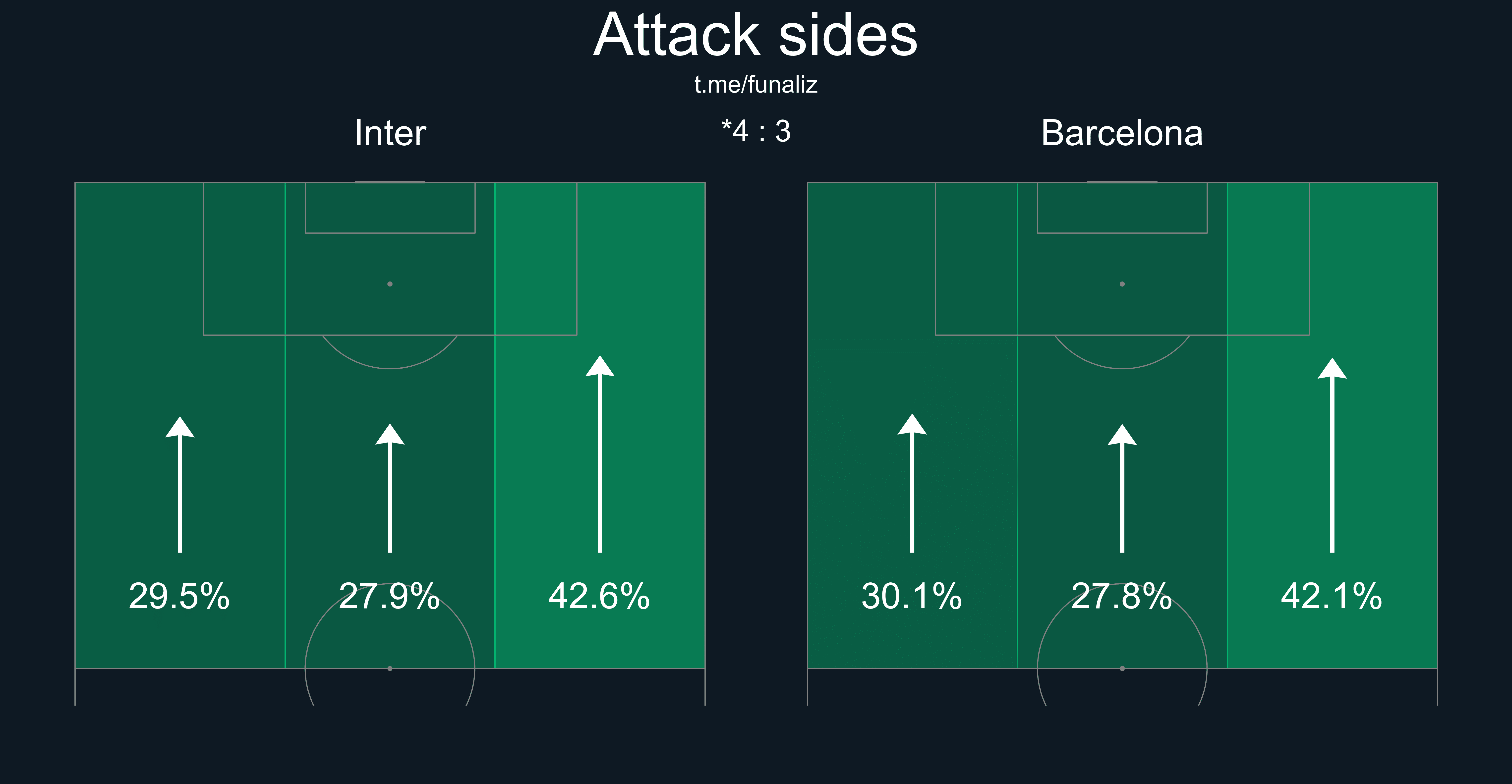Select the 42.6% label on Inter's pitch

pyautogui.click(x=599, y=596)
